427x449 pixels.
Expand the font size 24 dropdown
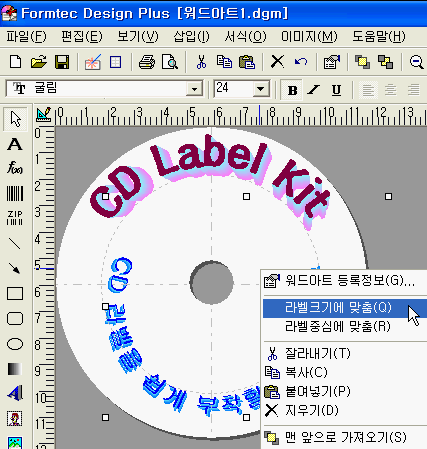tap(261, 89)
